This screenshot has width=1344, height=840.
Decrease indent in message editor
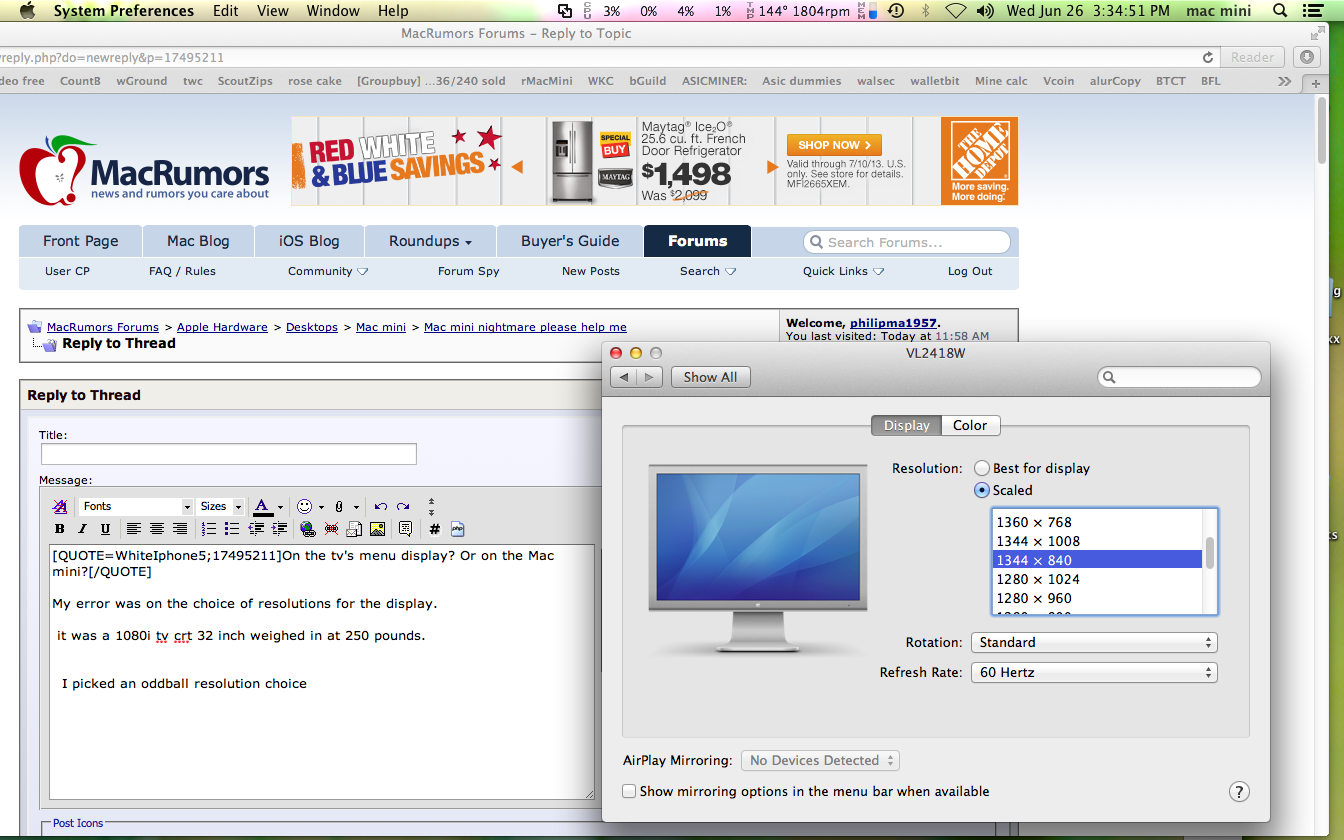click(x=256, y=529)
